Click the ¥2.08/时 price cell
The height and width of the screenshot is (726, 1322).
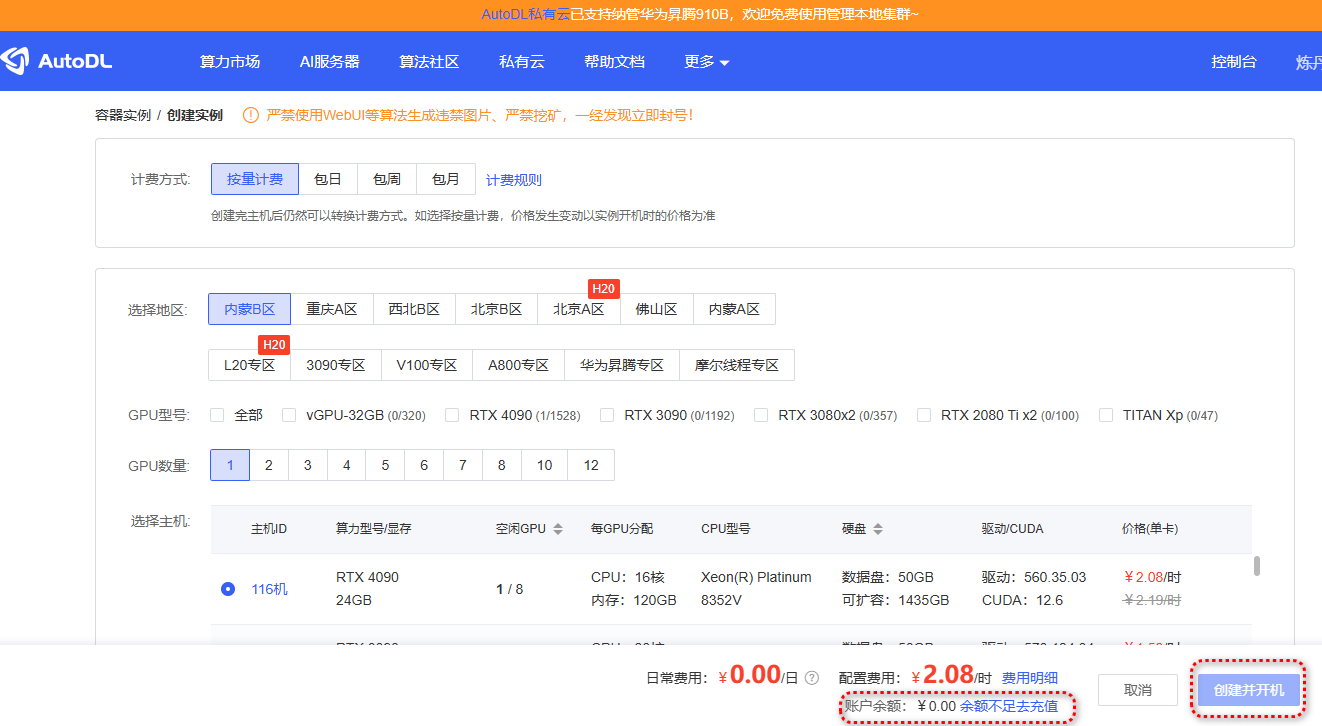(1152, 577)
